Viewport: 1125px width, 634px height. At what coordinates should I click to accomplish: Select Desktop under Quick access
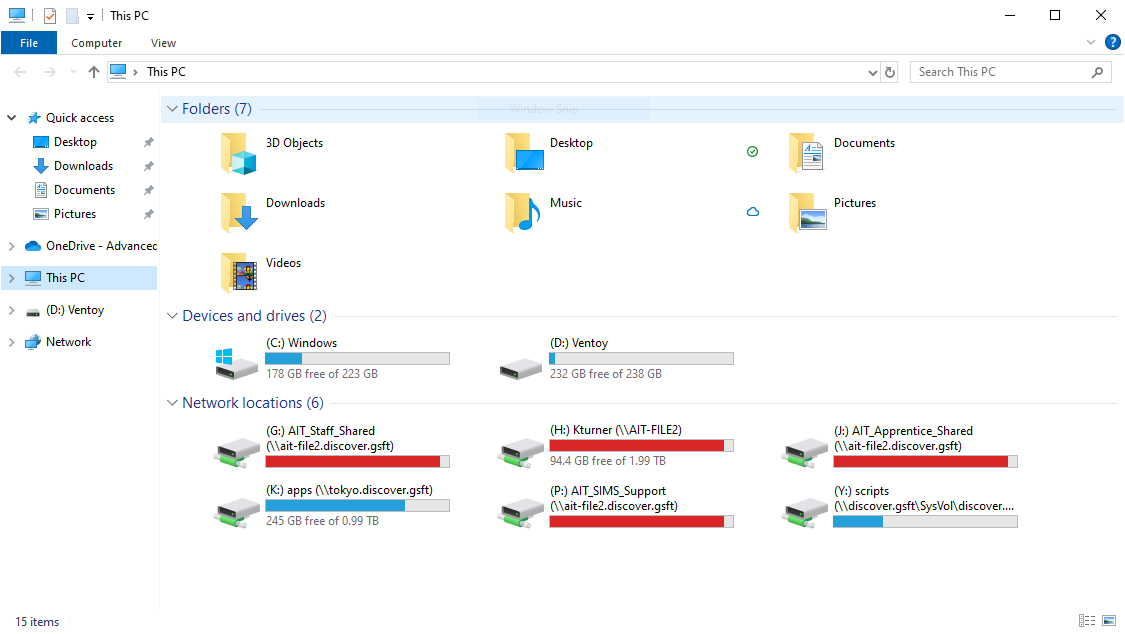click(x=75, y=142)
